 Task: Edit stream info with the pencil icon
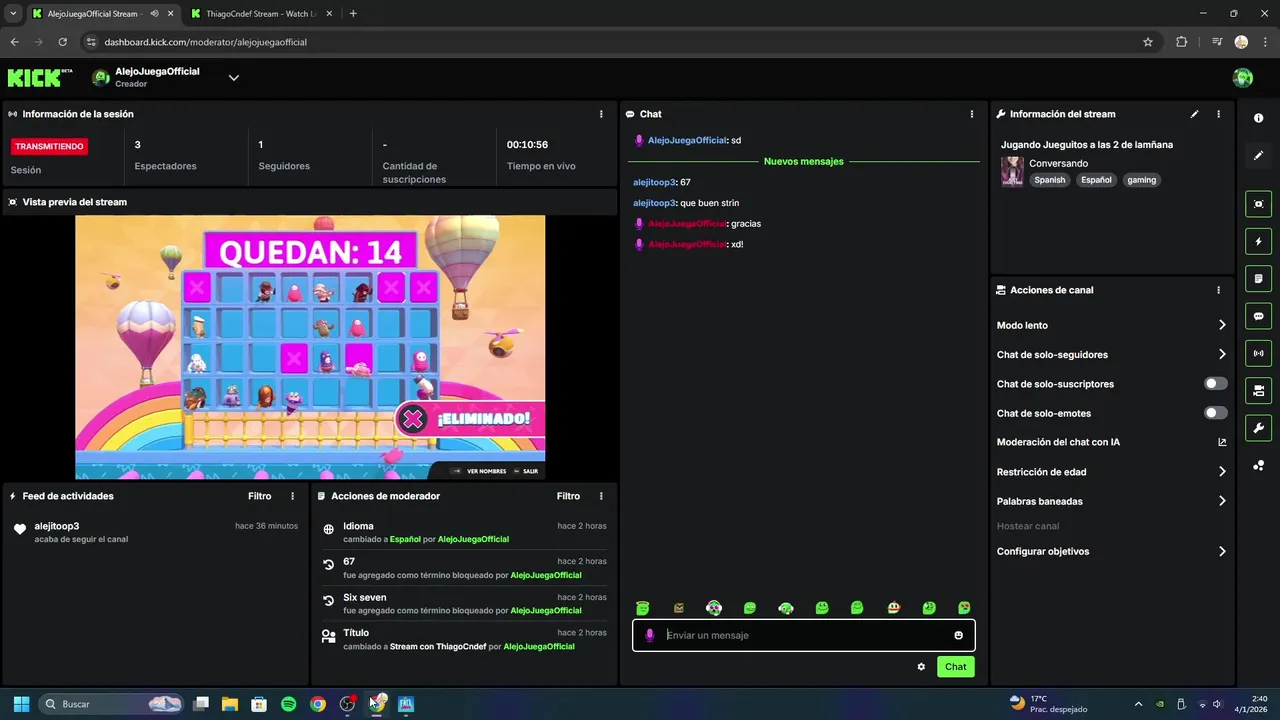[x=1194, y=114]
